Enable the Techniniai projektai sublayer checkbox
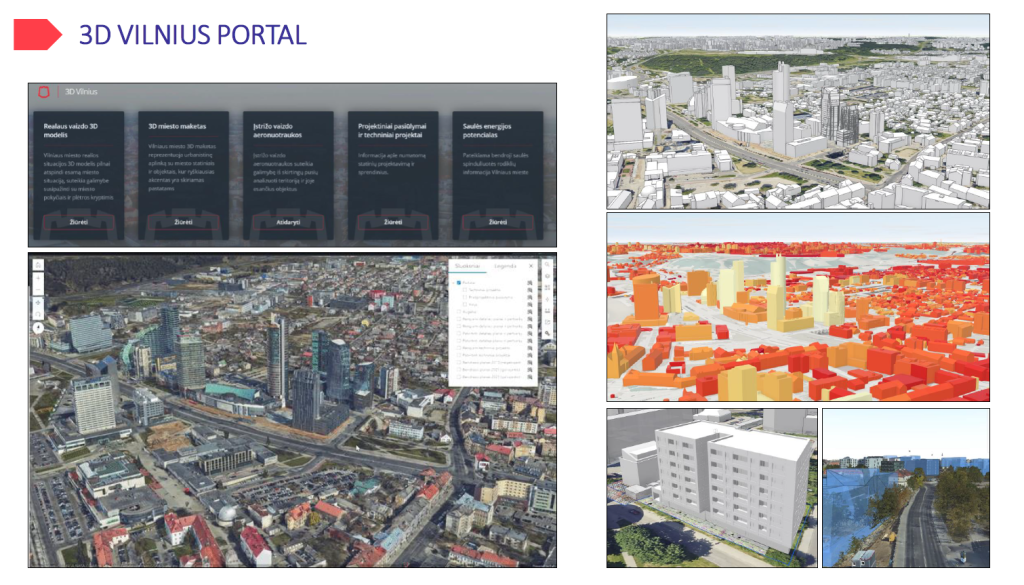This screenshot has width=1024, height=585. pos(465,290)
